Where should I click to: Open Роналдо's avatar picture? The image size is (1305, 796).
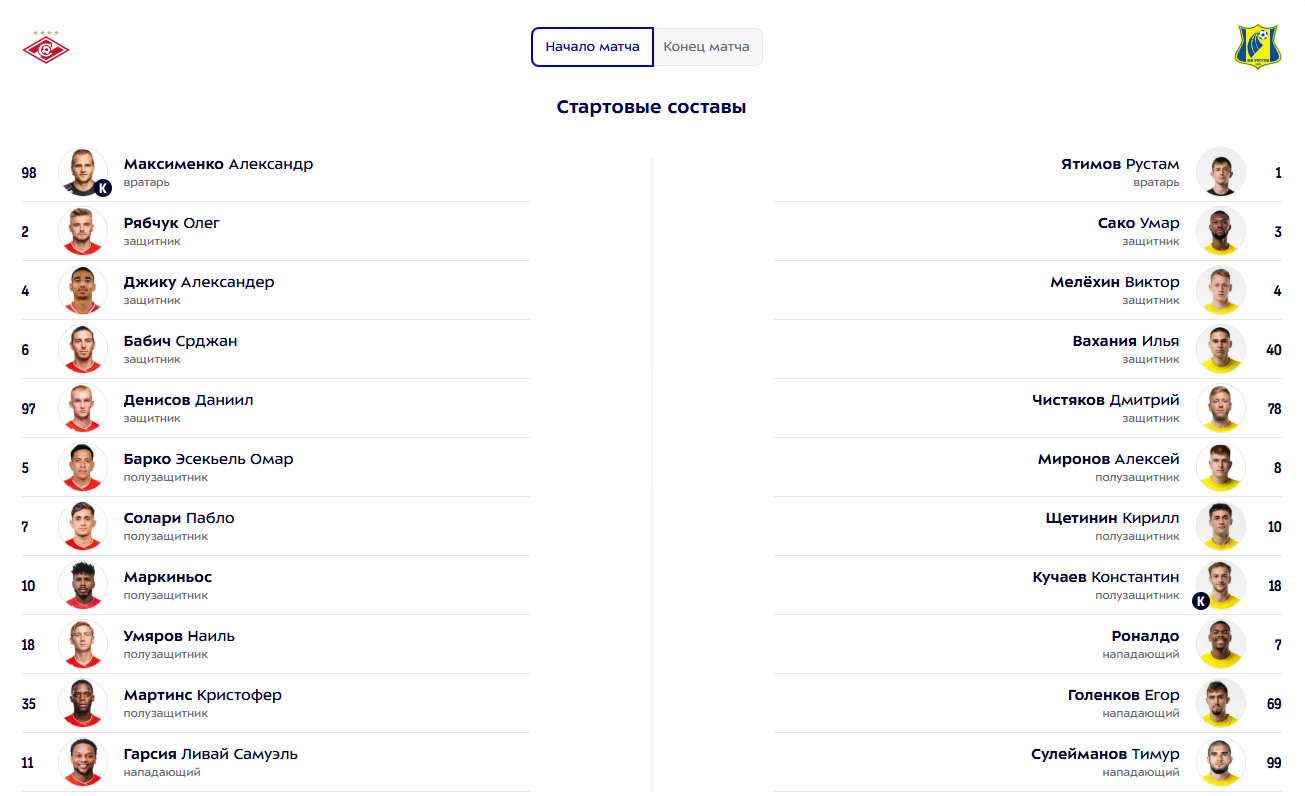1221,644
